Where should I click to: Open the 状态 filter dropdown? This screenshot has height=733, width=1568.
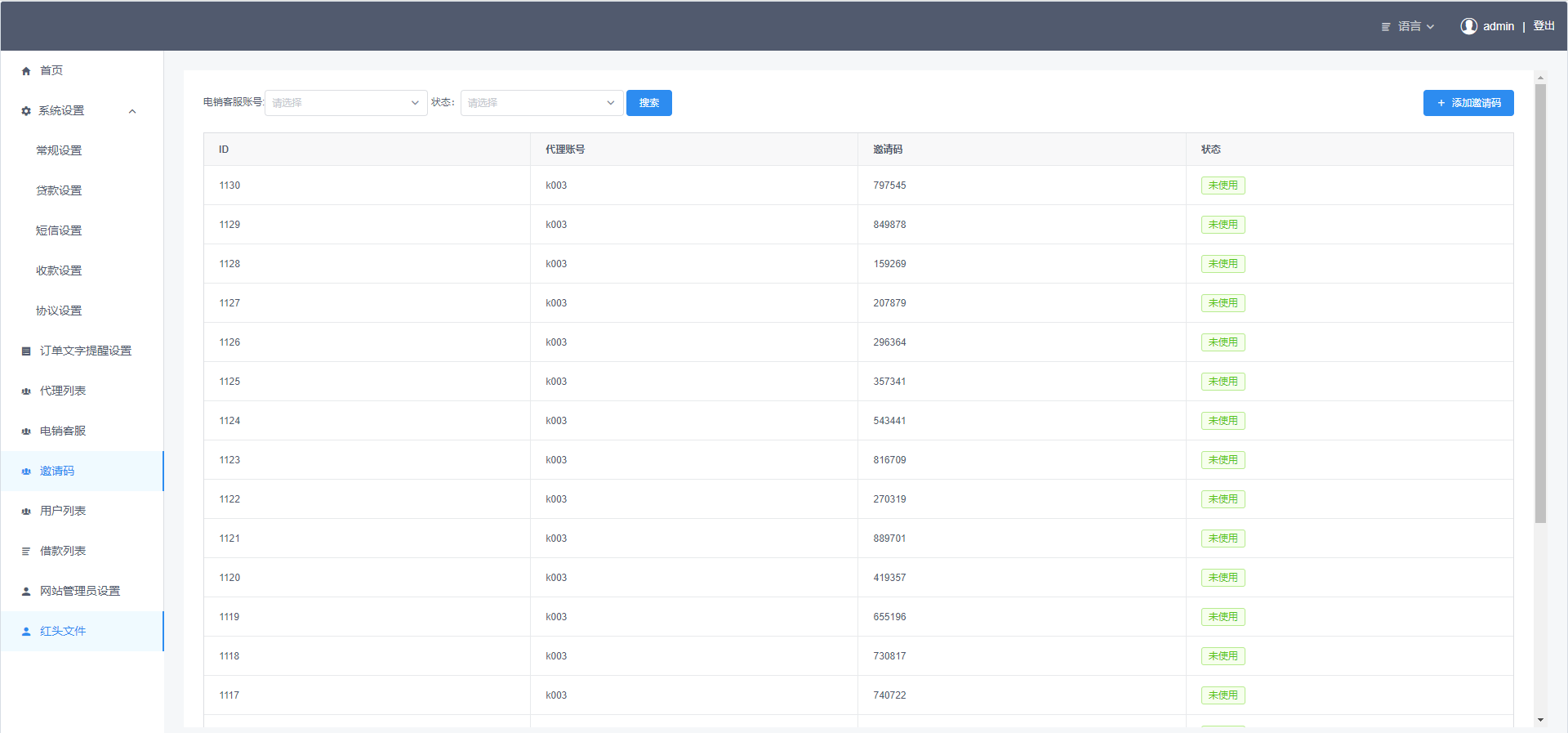541,103
